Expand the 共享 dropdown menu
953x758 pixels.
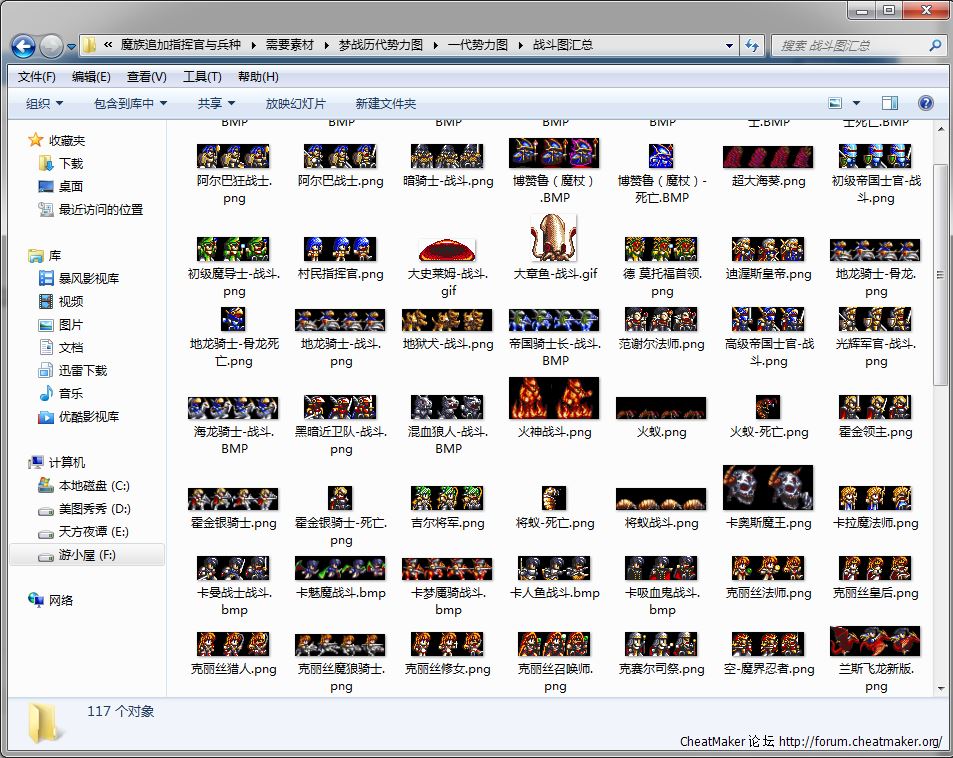(216, 104)
